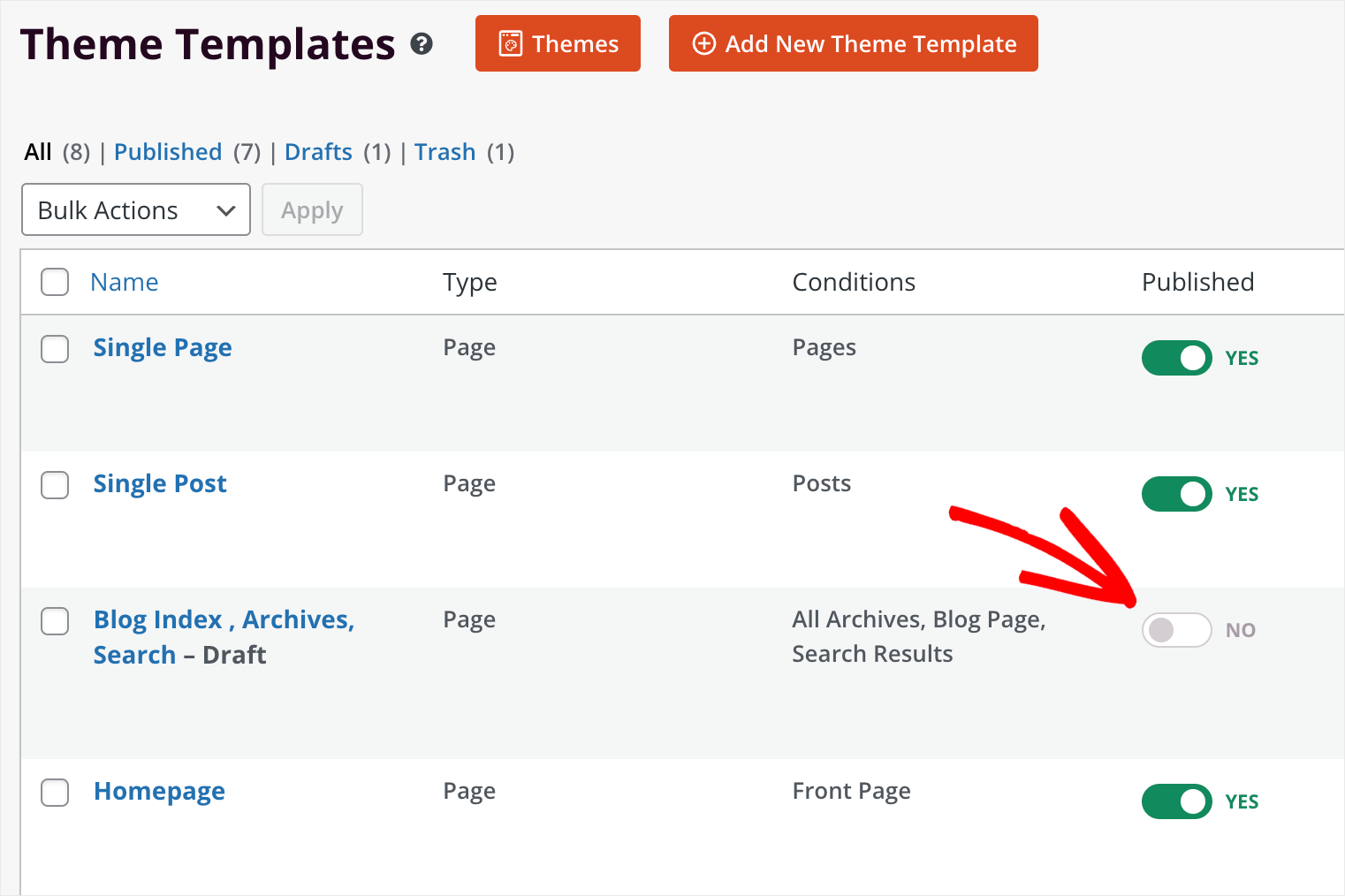1345x896 pixels.
Task: Open the Homepage template
Action: point(159,791)
